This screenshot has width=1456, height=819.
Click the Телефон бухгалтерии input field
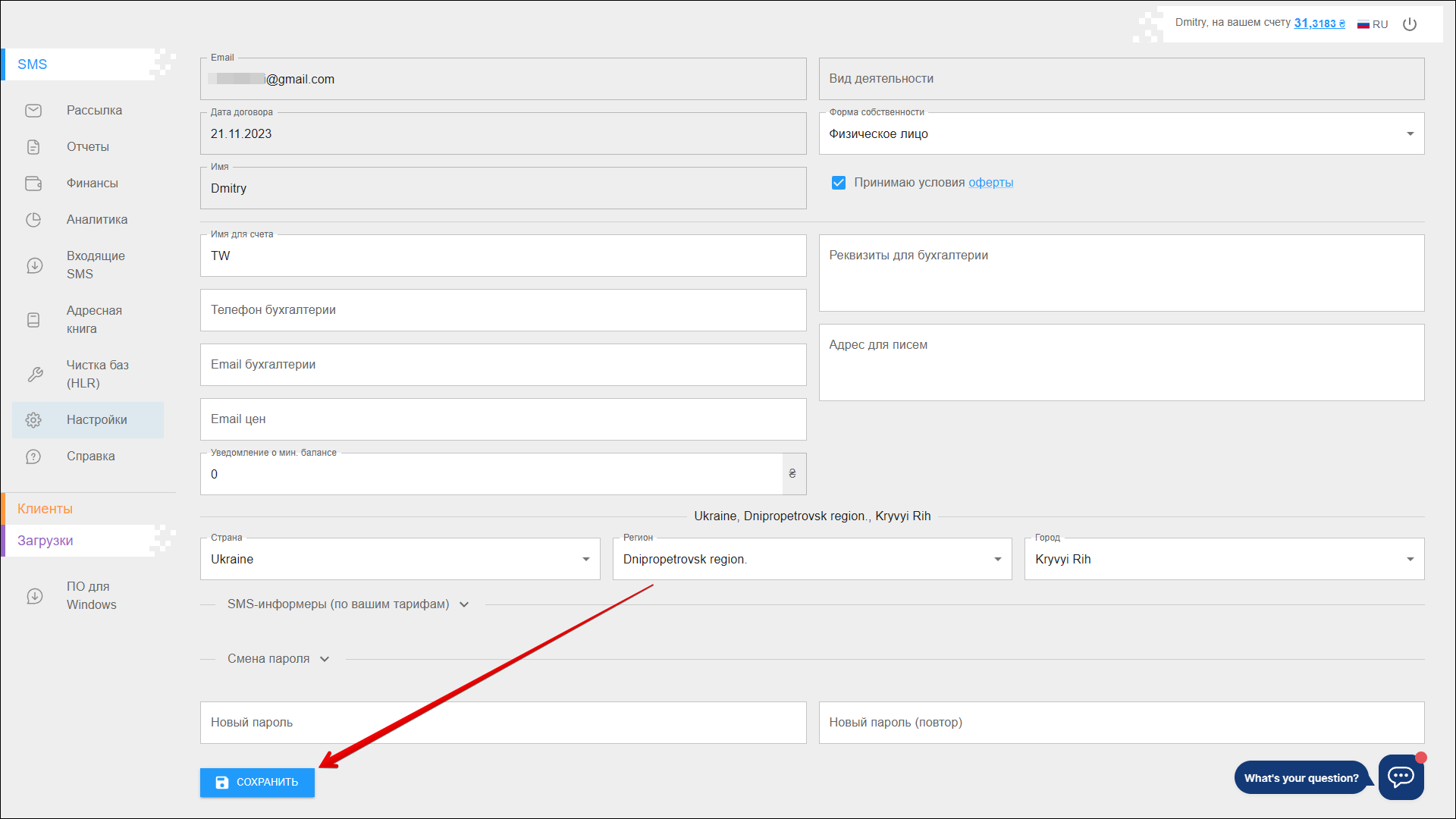[503, 310]
